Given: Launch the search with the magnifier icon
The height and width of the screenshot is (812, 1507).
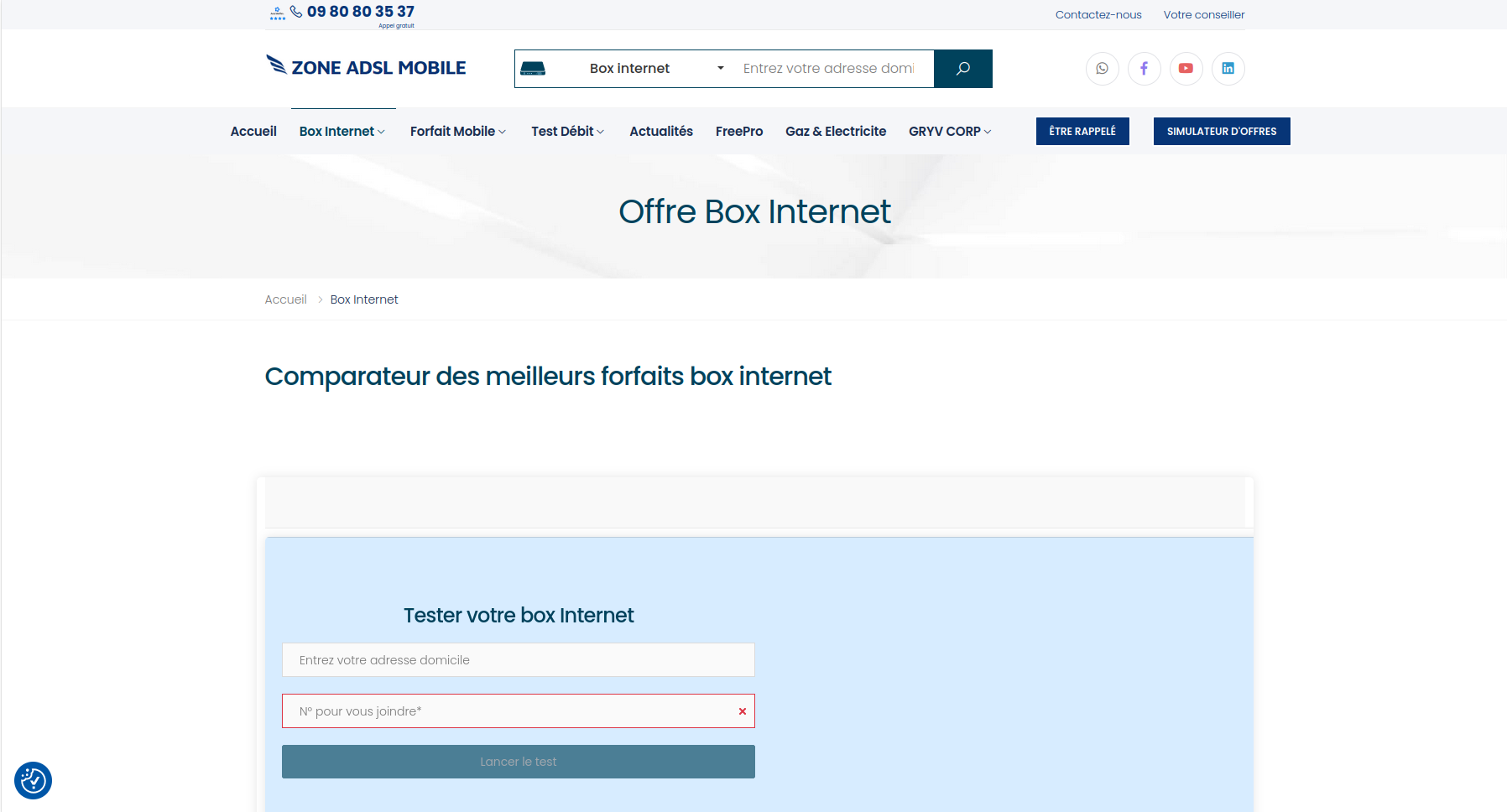Looking at the screenshot, I should pos(962,69).
